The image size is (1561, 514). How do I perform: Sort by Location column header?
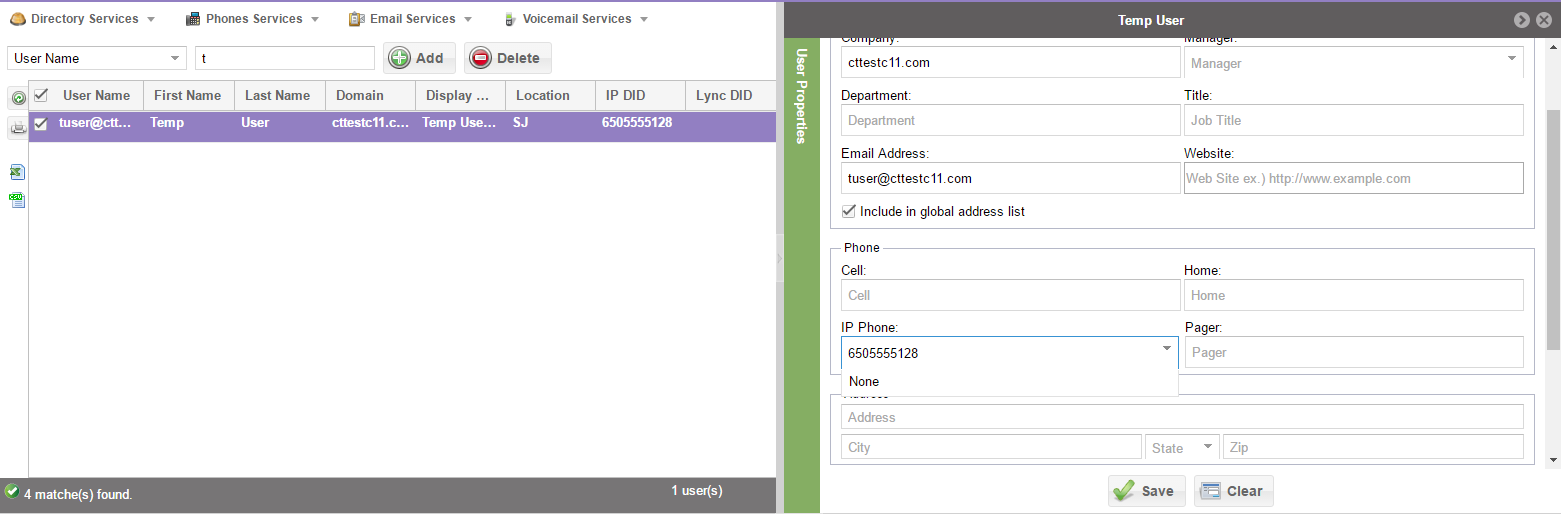(x=549, y=96)
